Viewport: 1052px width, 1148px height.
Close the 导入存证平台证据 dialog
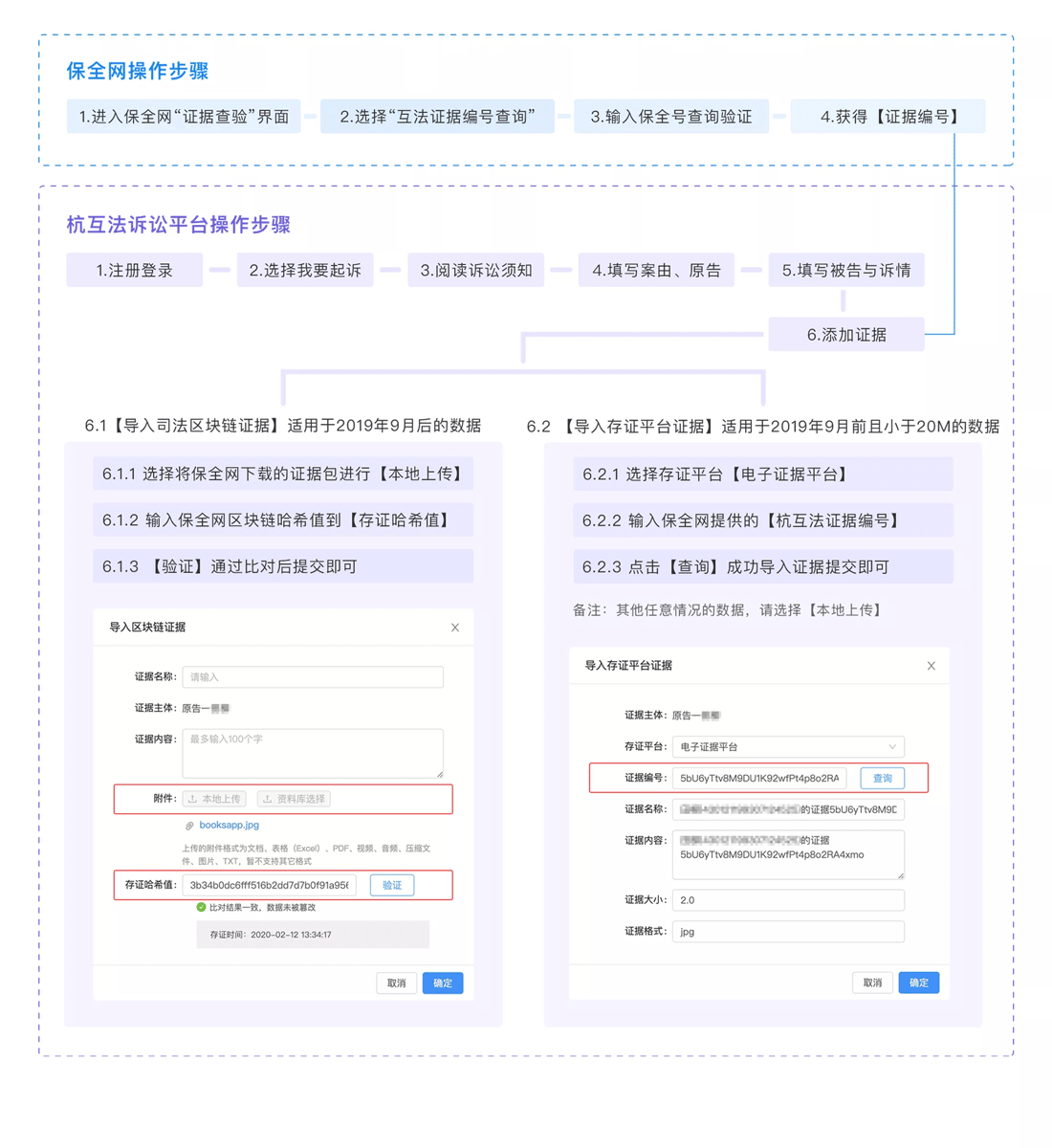(931, 666)
